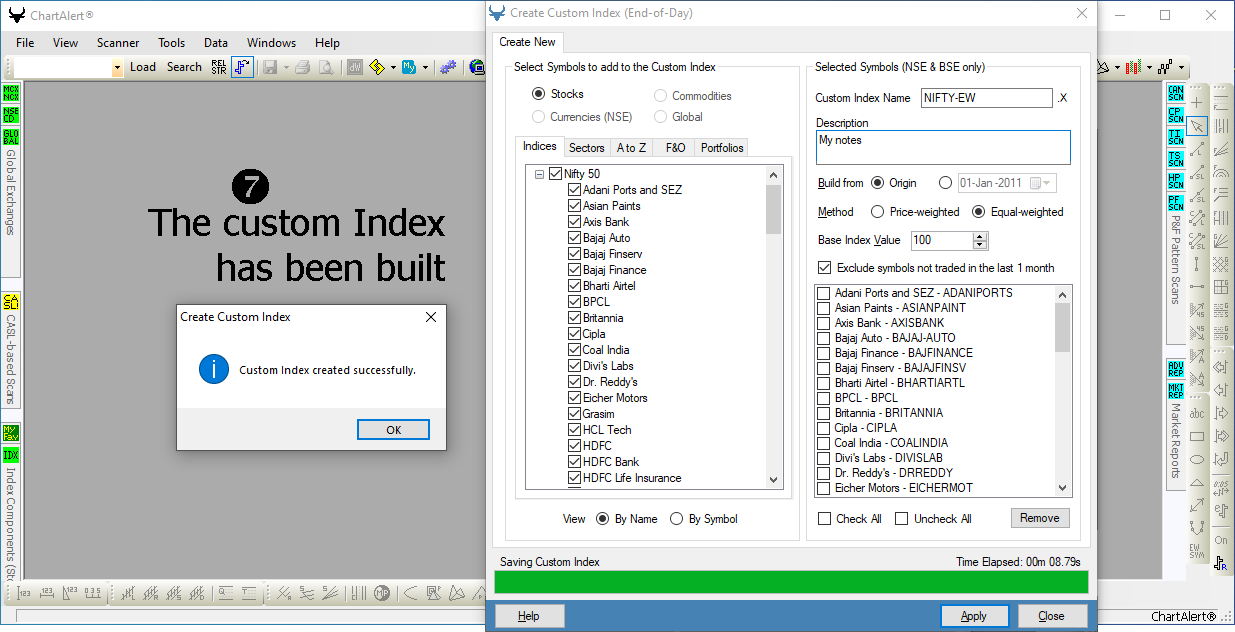Open the NSE CD sidebar icon

(x=11, y=115)
